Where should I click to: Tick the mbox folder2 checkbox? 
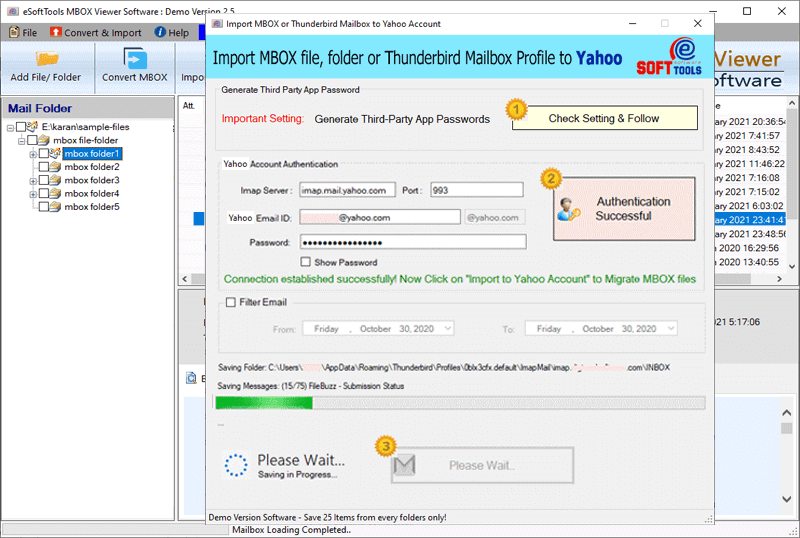[44, 167]
